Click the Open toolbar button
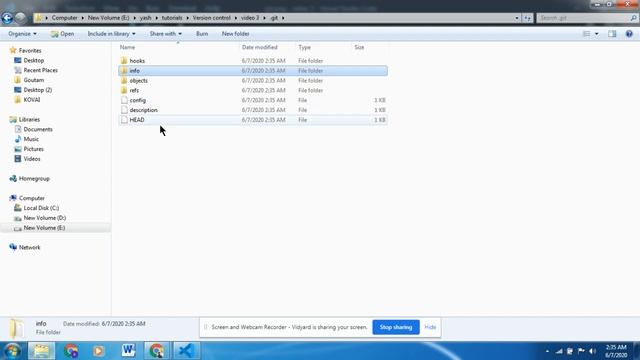 [62, 34]
